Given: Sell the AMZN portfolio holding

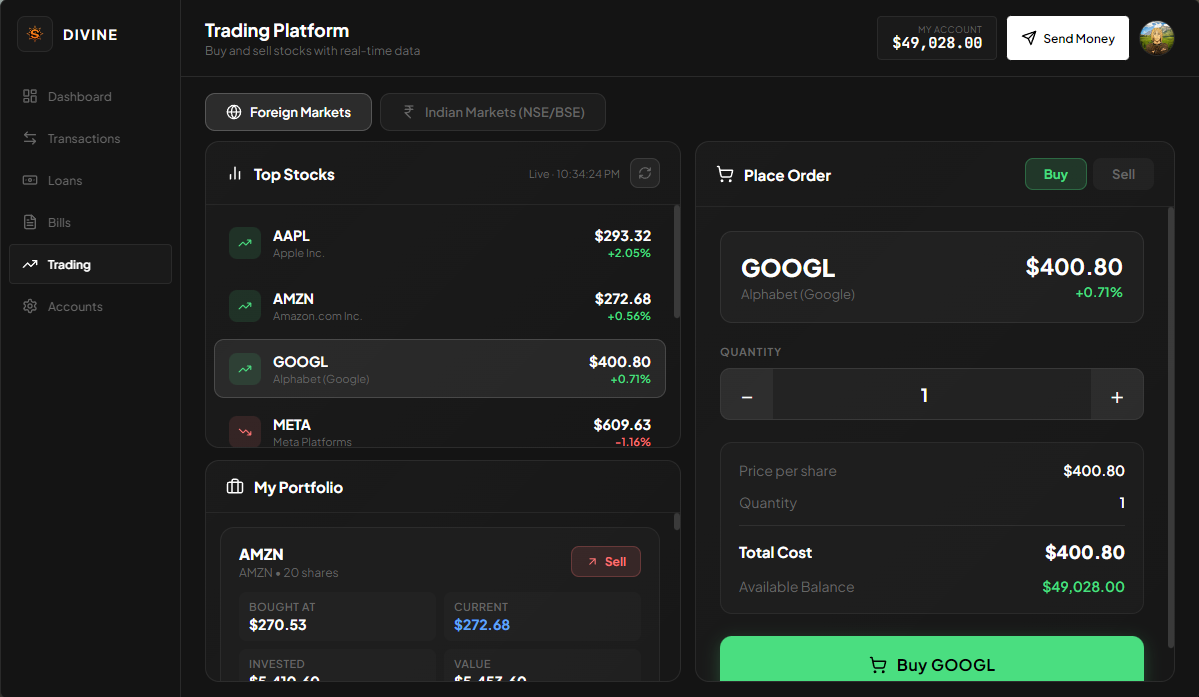Looking at the screenshot, I should point(606,562).
